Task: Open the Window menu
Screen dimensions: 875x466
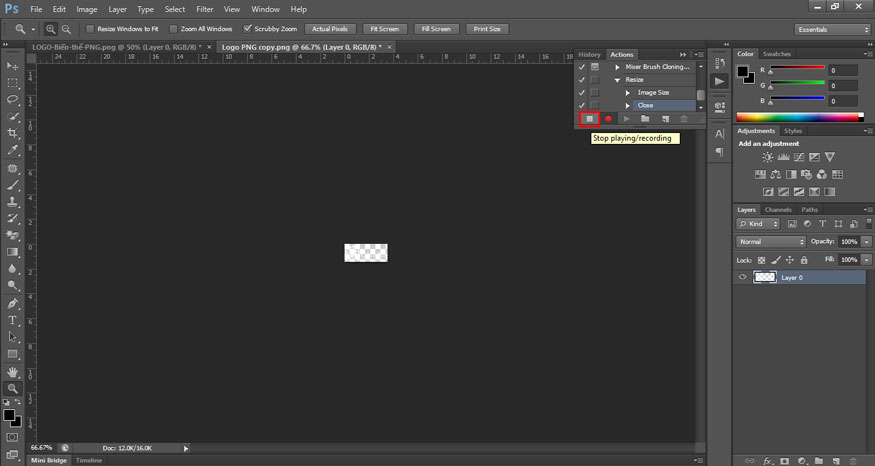Action: tap(265, 9)
